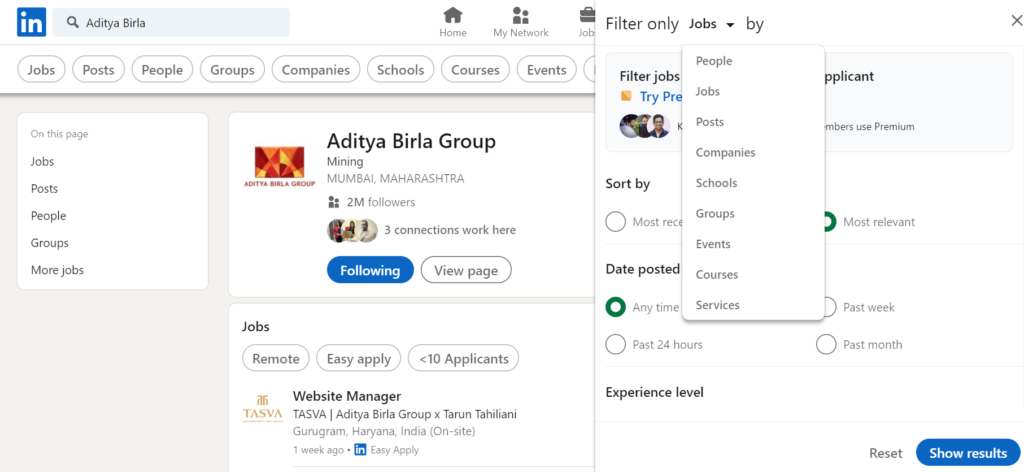Click the Events filter pill
Image resolution: width=1024 pixels, height=472 pixels.
[547, 69]
